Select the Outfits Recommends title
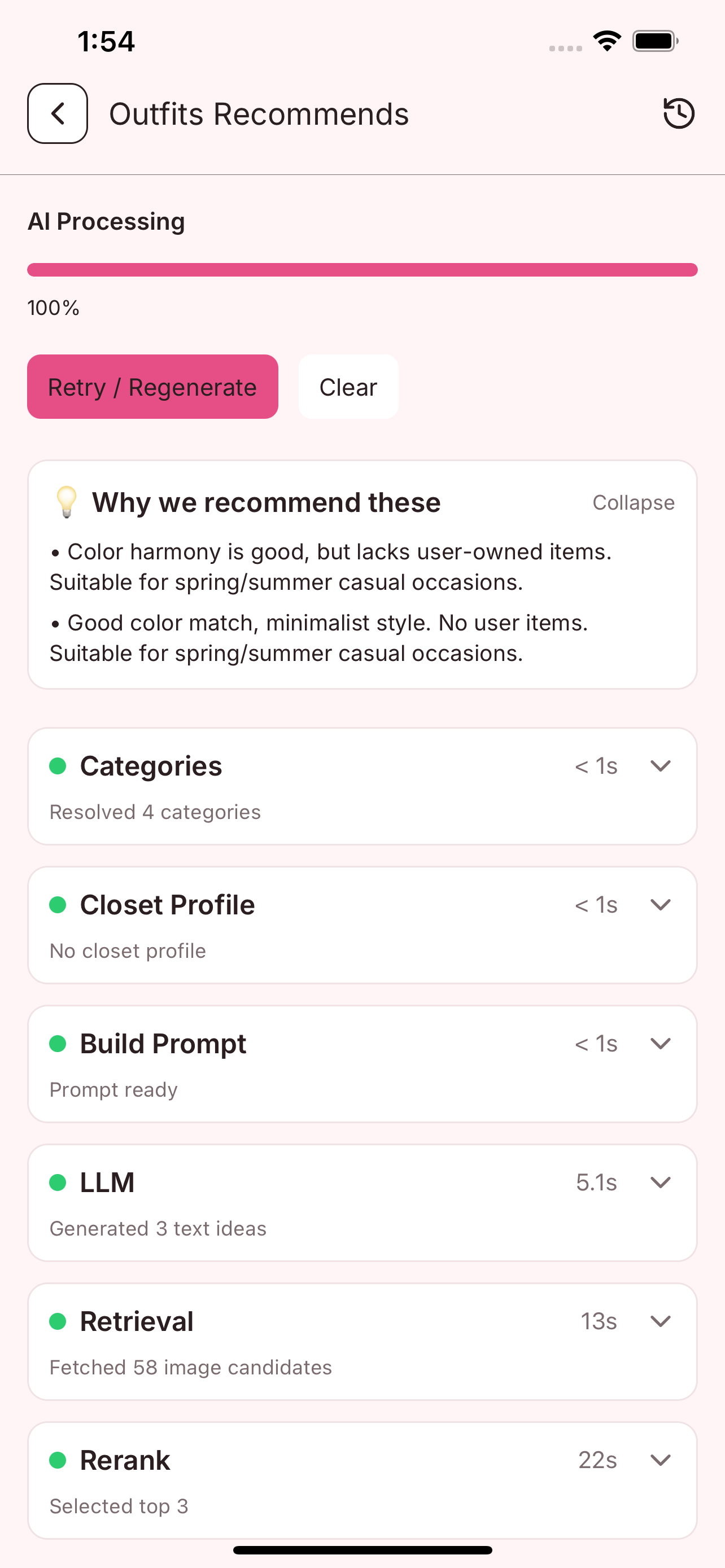The width and height of the screenshot is (725, 1568). click(259, 113)
